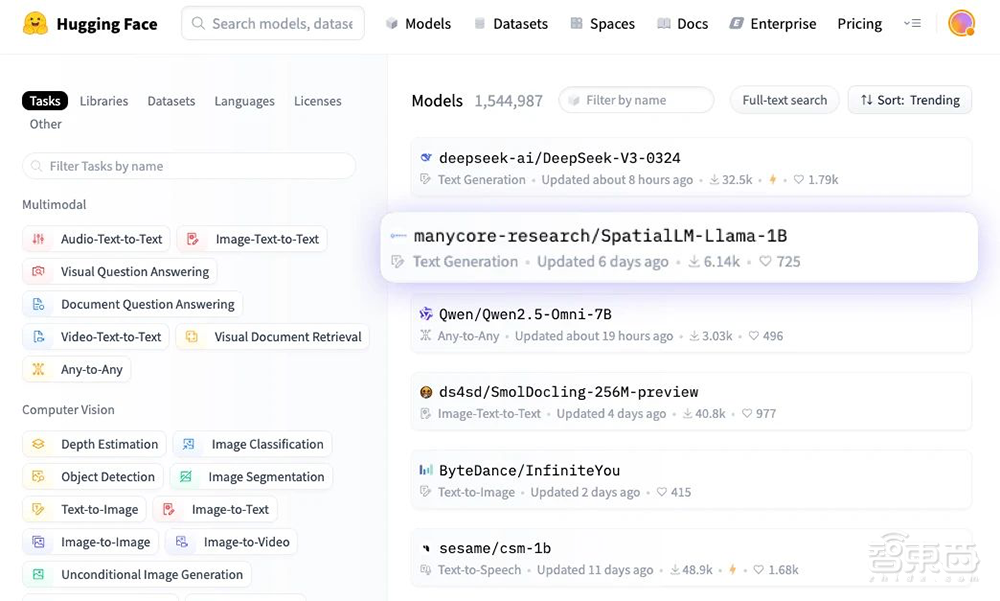Click the ByteDance organization logo icon
1000x601 pixels.
click(426, 470)
